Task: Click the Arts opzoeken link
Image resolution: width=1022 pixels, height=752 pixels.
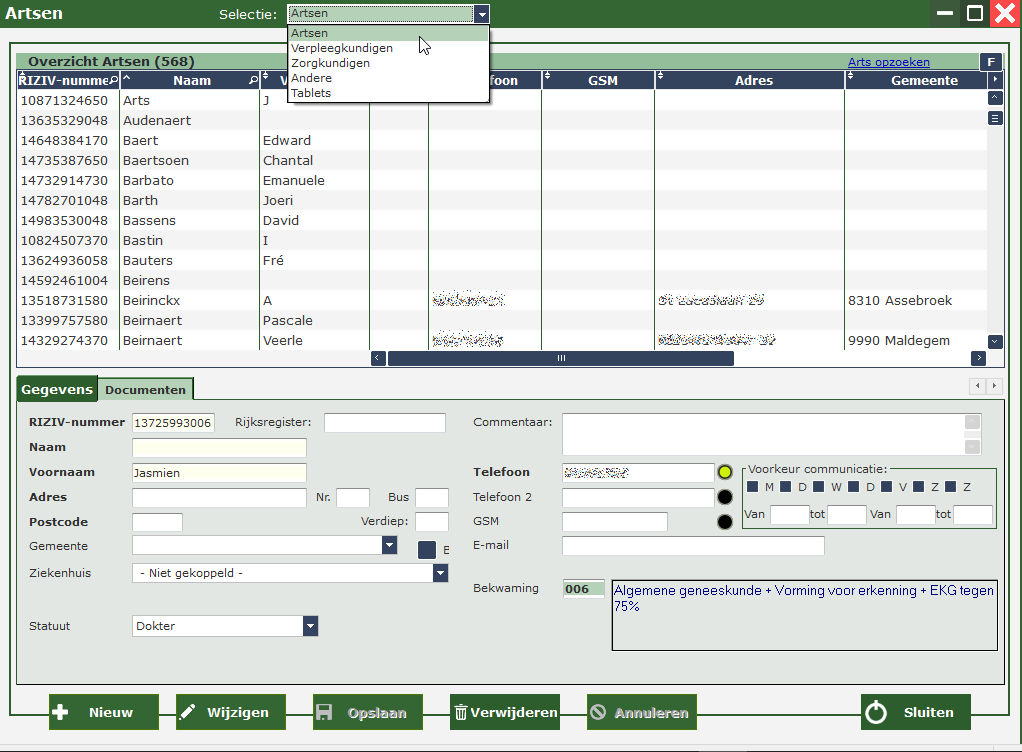Action: [x=888, y=62]
